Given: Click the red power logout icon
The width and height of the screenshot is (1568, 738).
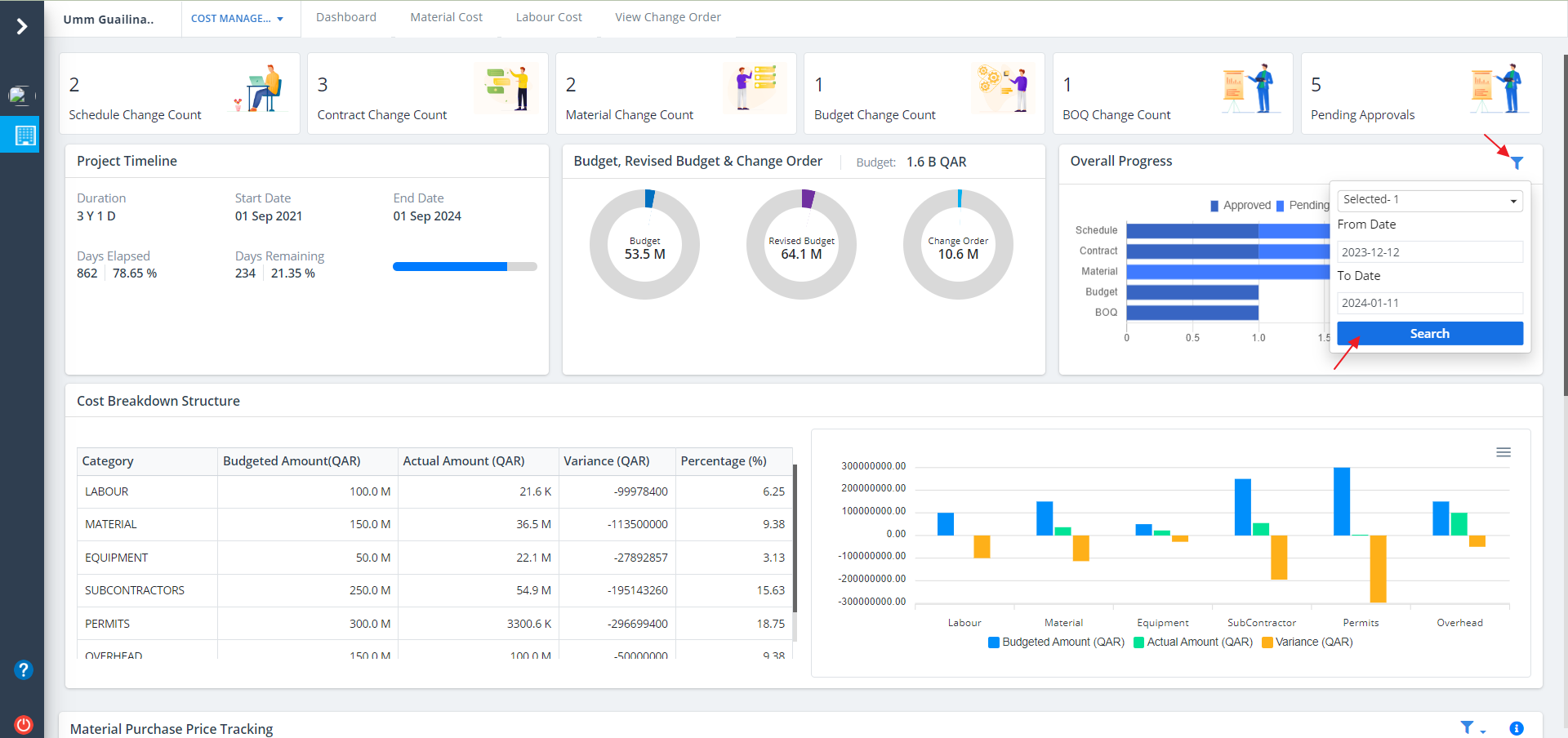Looking at the screenshot, I should [23, 724].
